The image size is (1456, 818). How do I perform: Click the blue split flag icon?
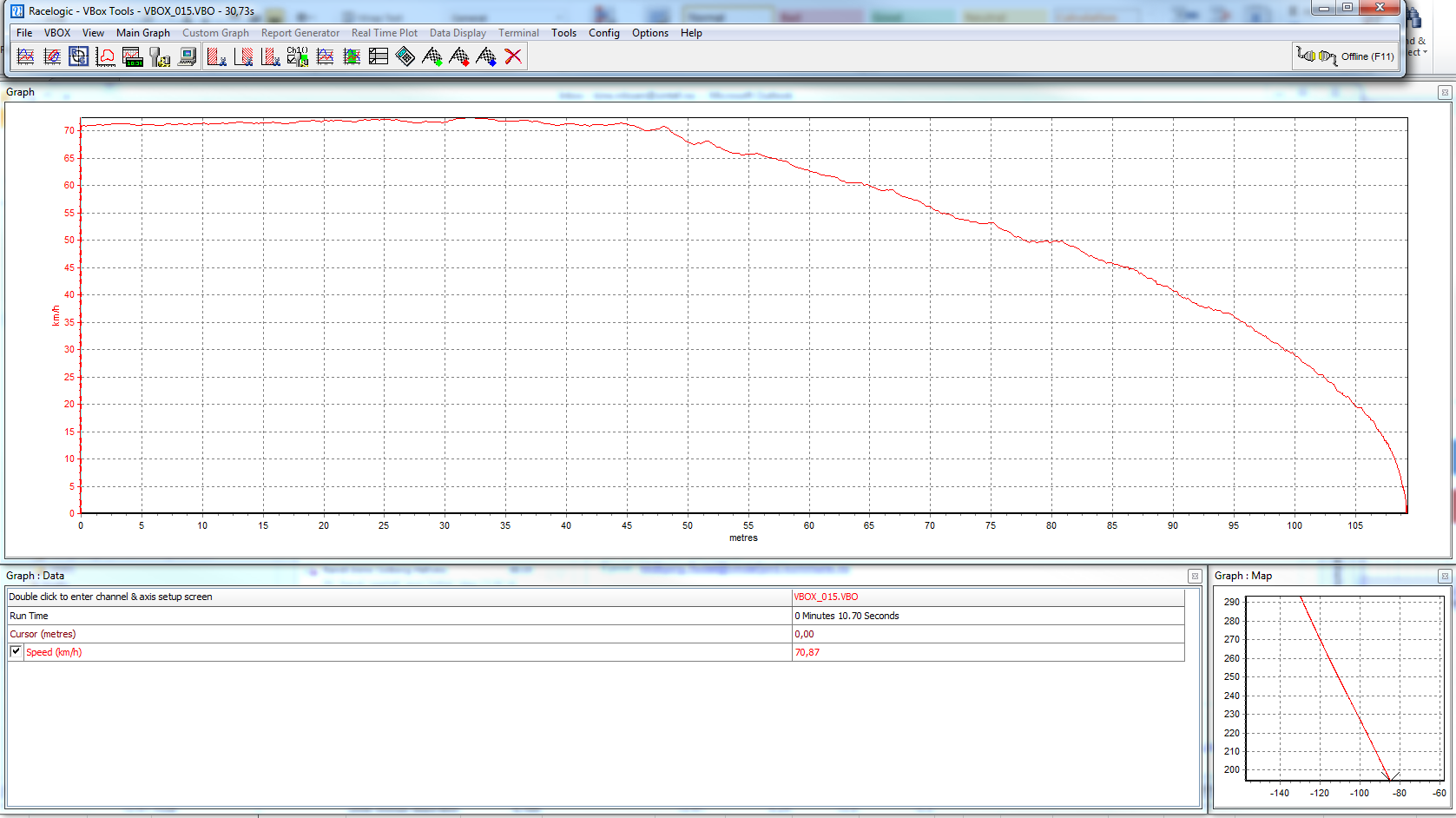tap(486, 56)
